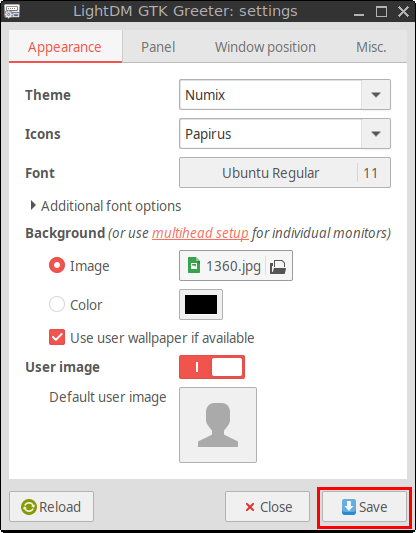Open the Icons dropdown arrow
Image resolution: width=416 pixels, height=533 pixels.
pyautogui.click(x=376, y=134)
